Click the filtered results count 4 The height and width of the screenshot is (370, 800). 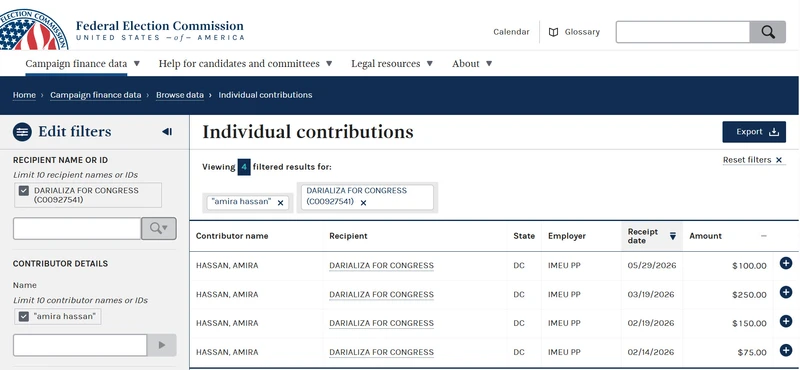(244, 167)
